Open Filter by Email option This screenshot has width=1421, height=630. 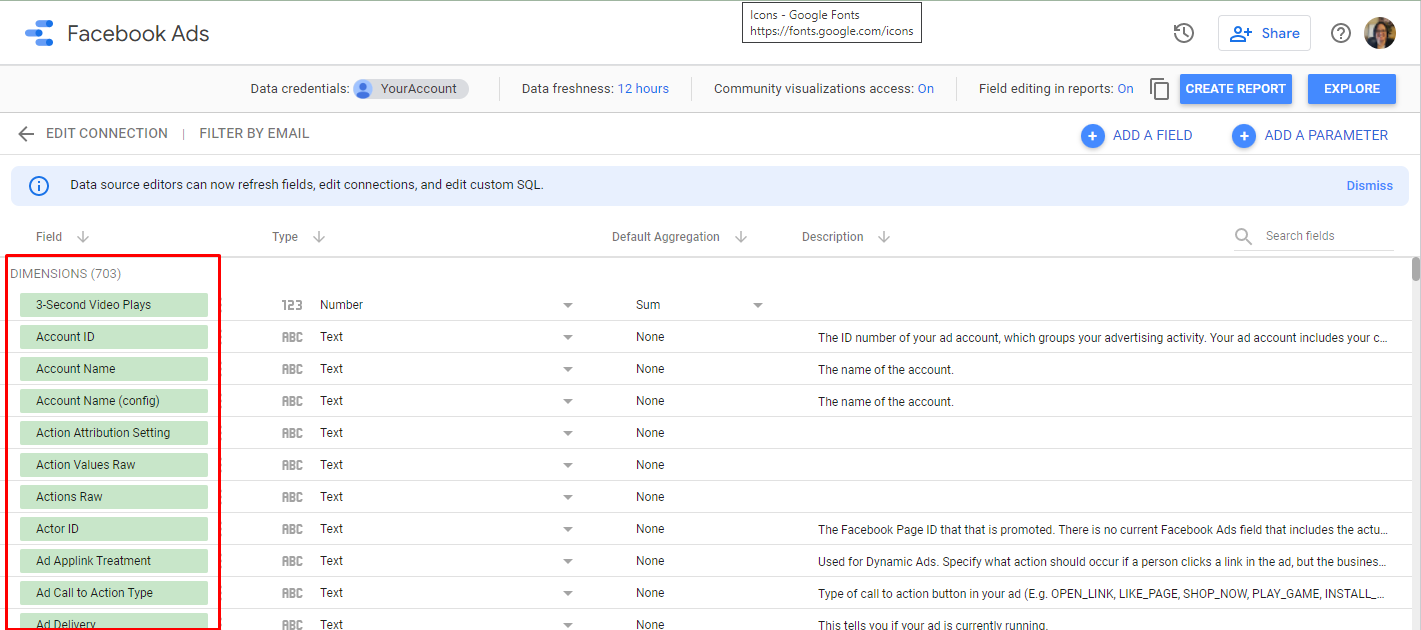pyautogui.click(x=254, y=134)
